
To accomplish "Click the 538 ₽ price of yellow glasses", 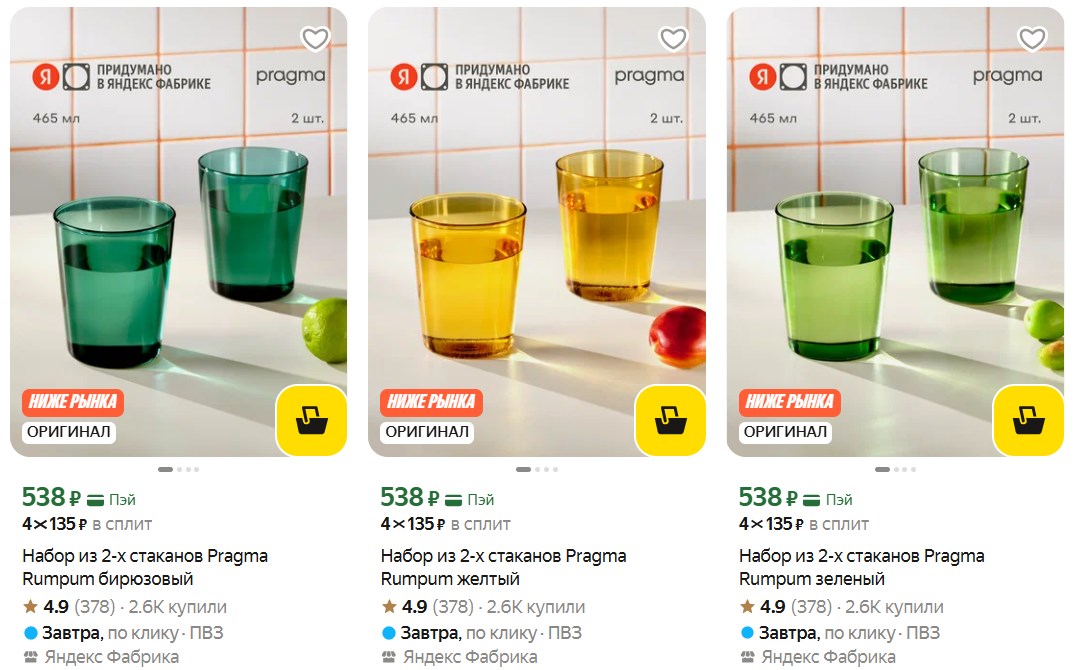I will (409, 497).
